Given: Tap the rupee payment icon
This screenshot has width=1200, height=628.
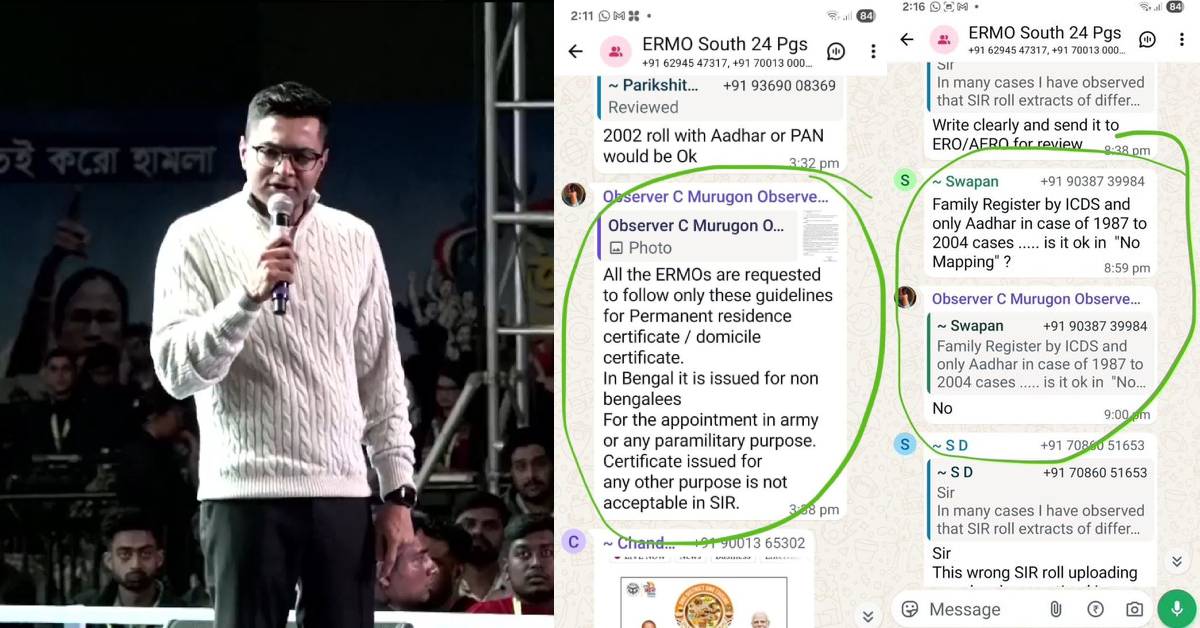Looking at the screenshot, I should (1095, 609).
